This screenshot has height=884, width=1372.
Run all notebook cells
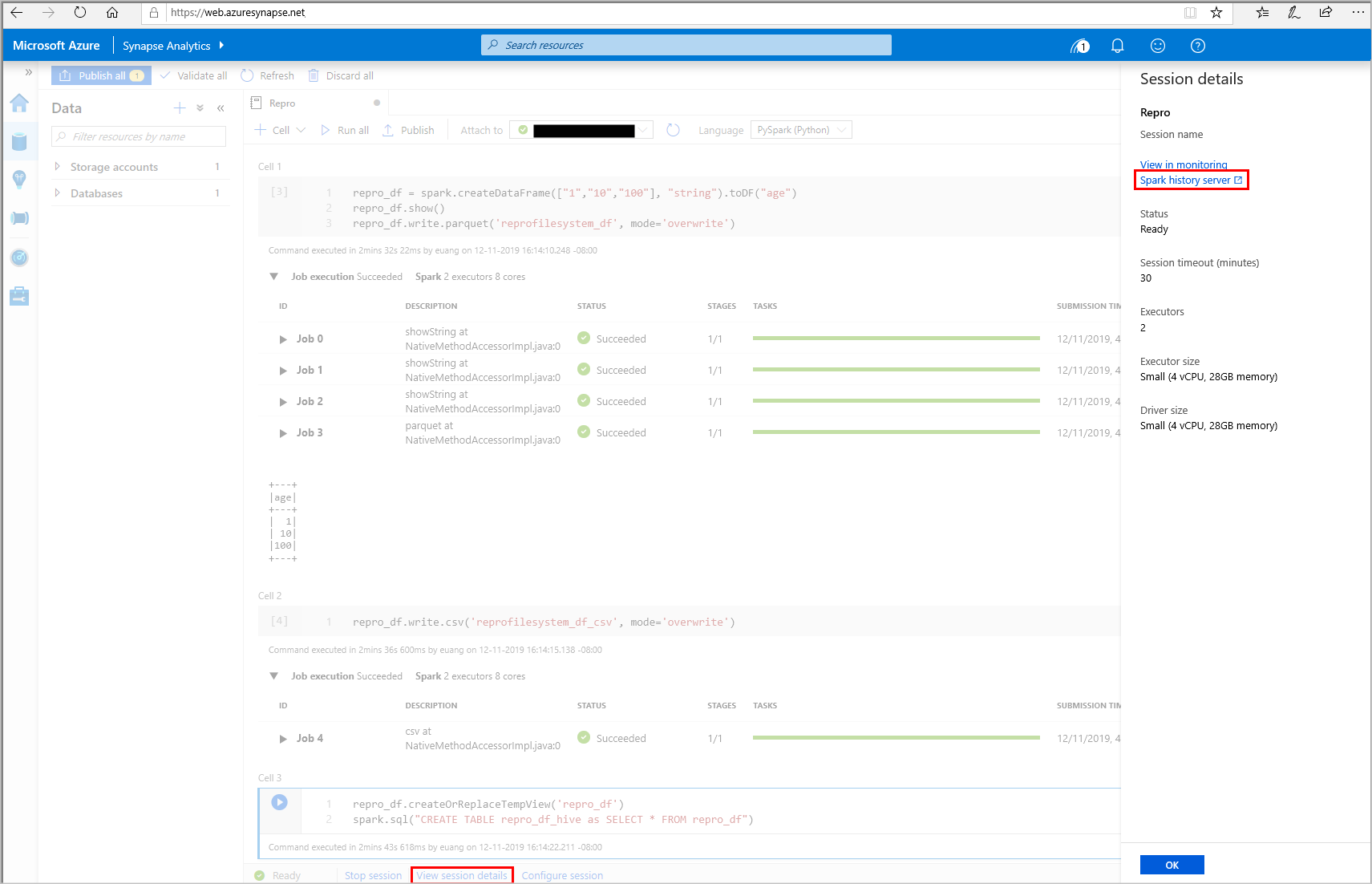point(345,130)
